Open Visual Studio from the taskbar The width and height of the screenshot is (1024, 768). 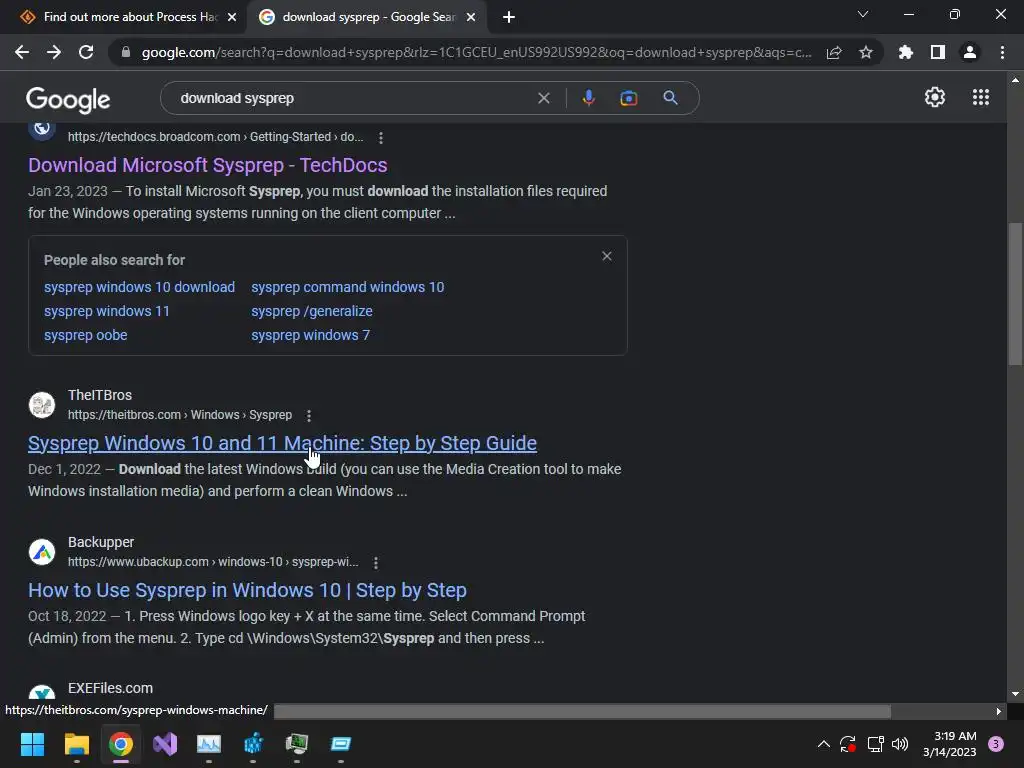(x=165, y=744)
